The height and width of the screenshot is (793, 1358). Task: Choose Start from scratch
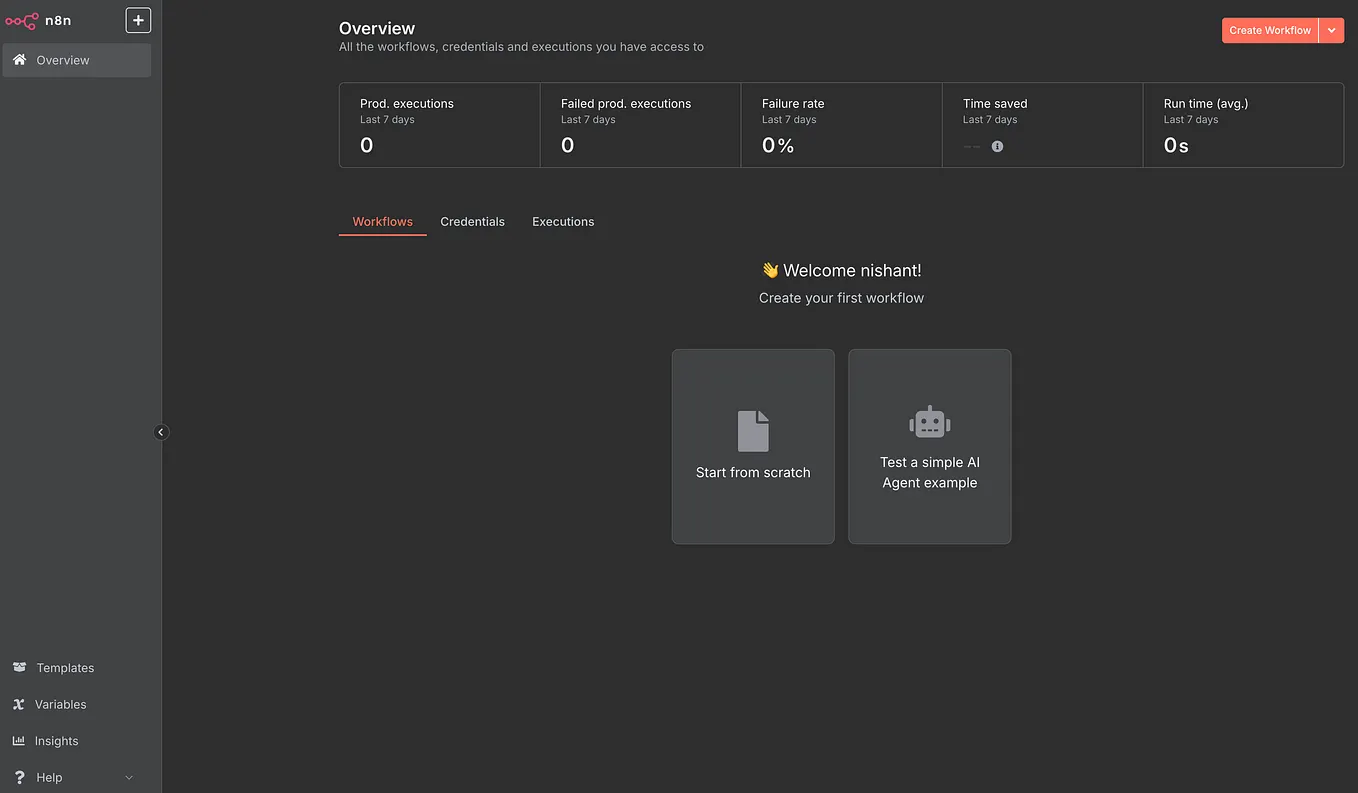(753, 446)
